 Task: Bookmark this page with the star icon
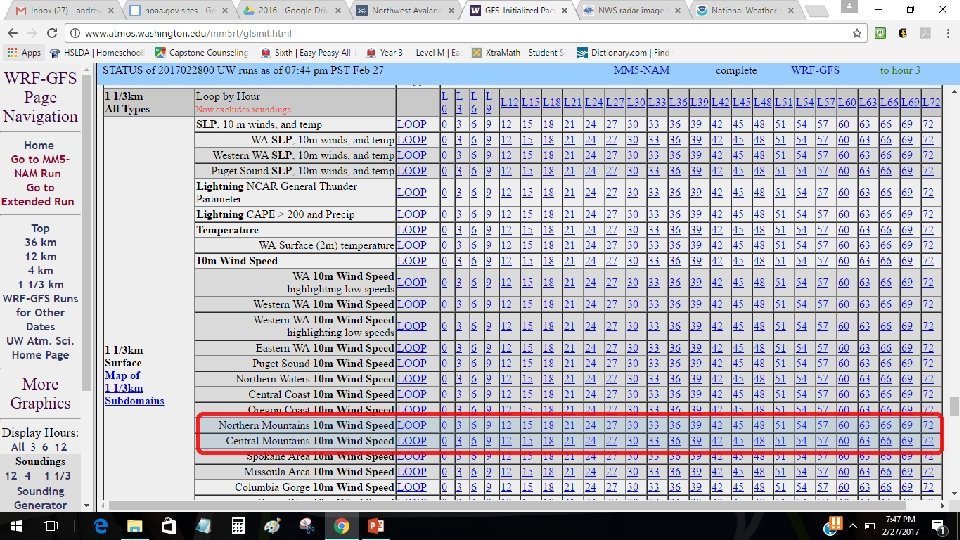(x=857, y=33)
